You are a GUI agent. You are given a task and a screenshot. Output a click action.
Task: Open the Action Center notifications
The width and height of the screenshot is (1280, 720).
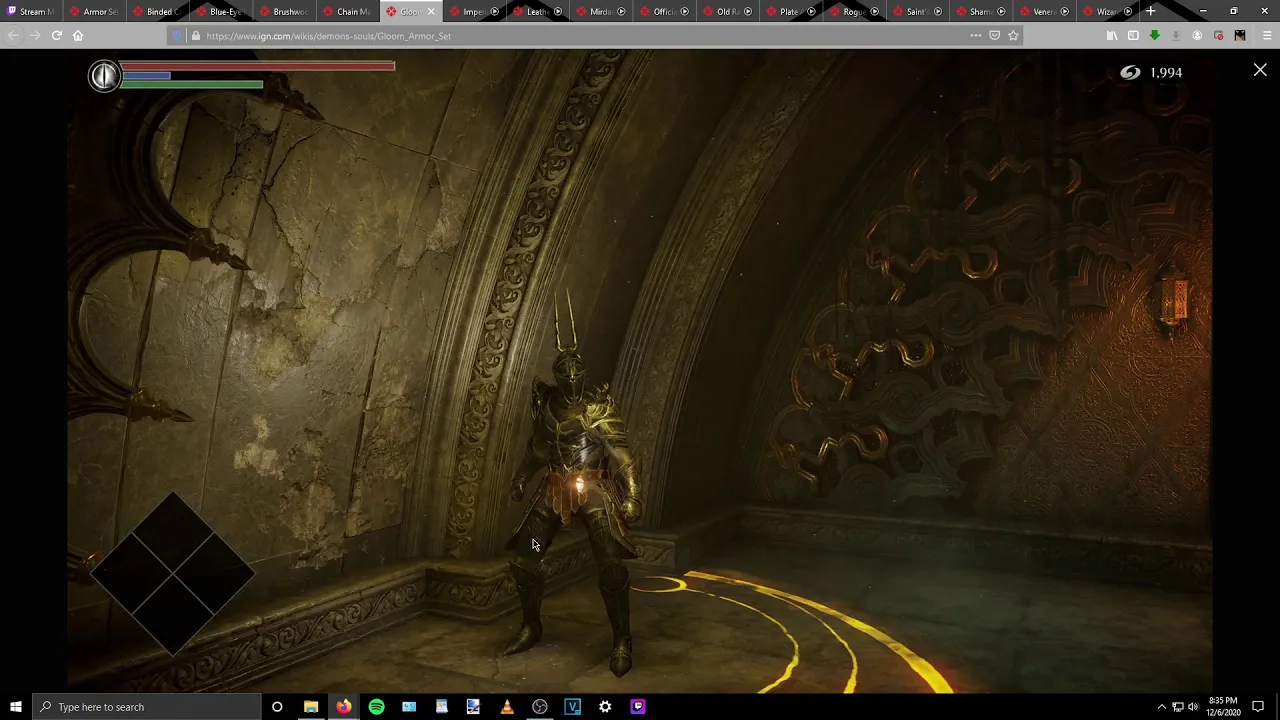coord(1258,707)
